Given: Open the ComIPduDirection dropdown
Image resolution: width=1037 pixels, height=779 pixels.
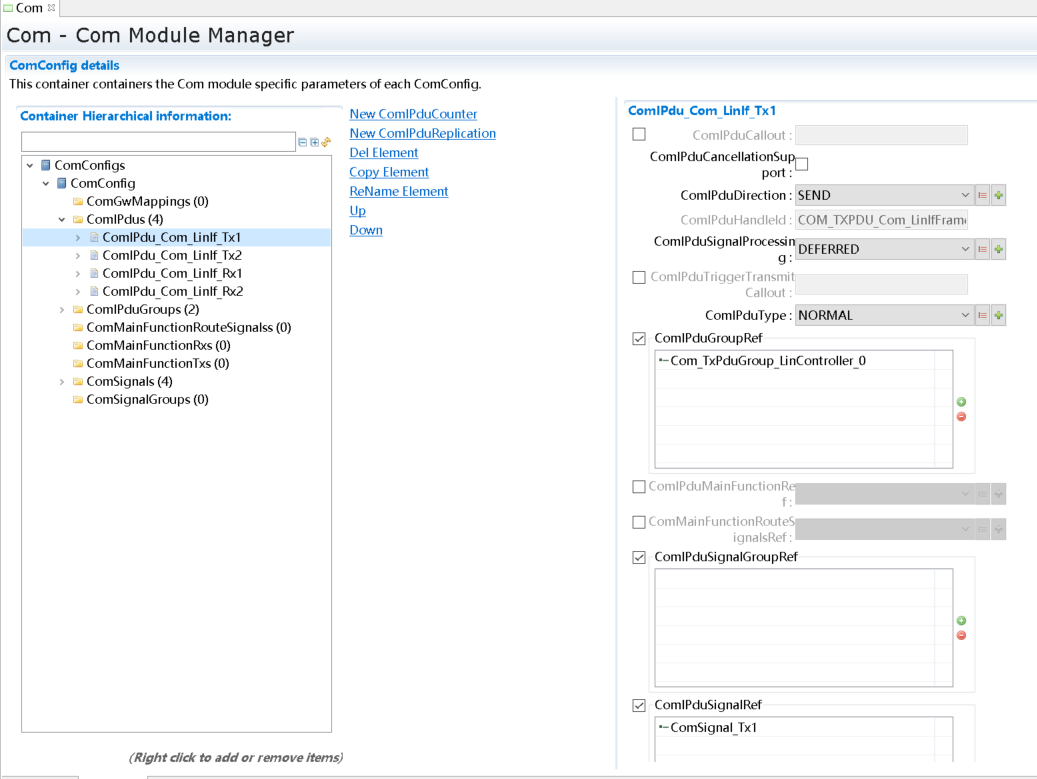Looking at the screenshot, I should tap(884, 196).
